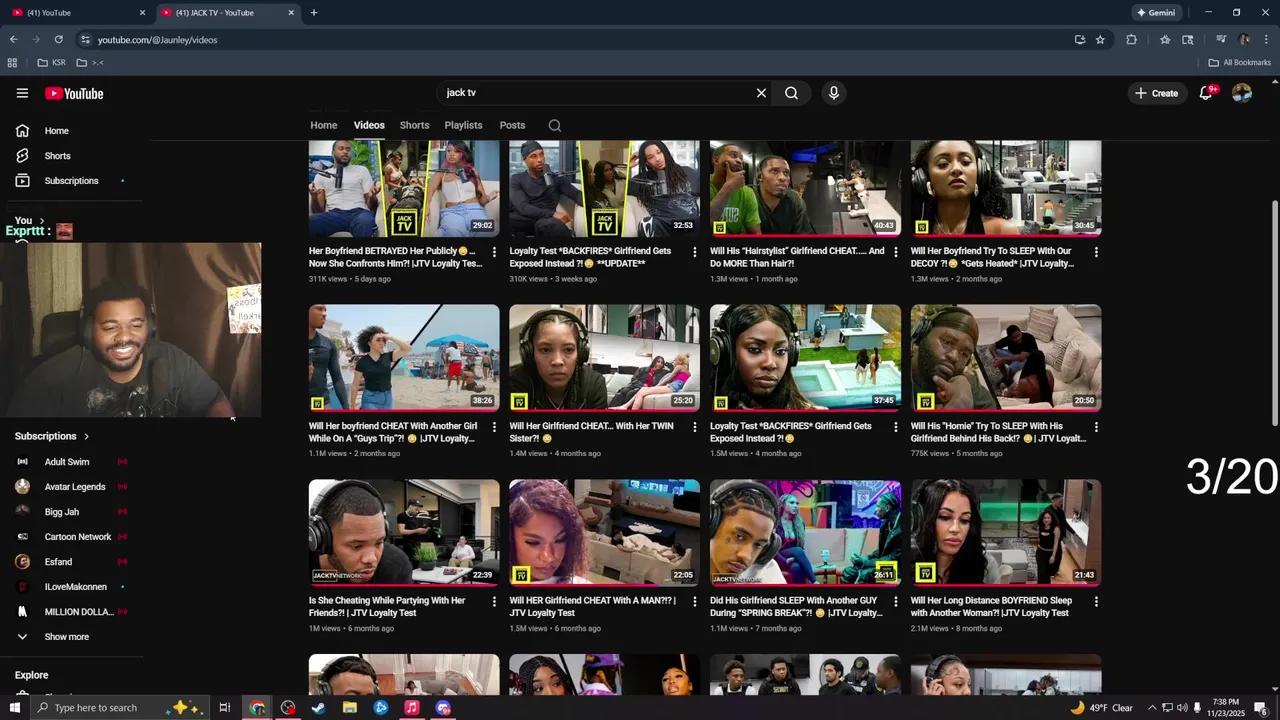This screenshot has height=720, width=1280.
Task: Switch to the channel Home tab
Action: (x=323, y=125)
